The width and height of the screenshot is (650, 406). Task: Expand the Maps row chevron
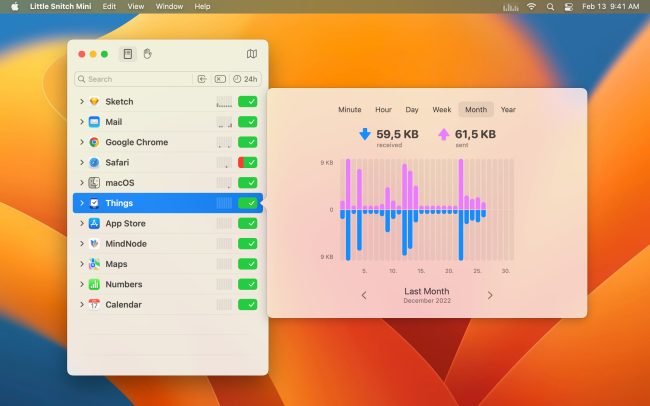[x=82, y=264]
